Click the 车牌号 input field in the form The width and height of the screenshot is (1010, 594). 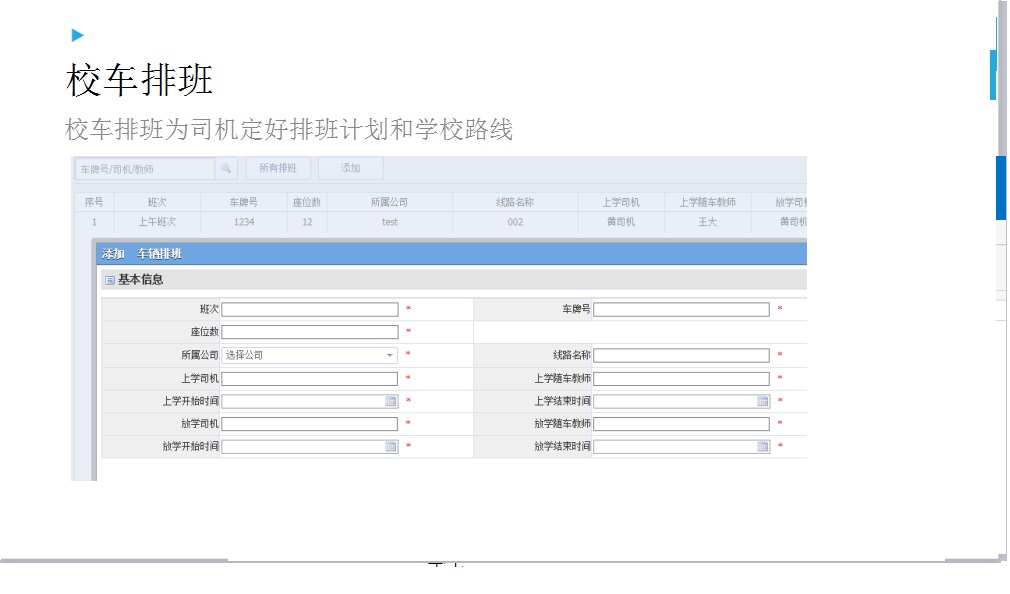point(681,310)
